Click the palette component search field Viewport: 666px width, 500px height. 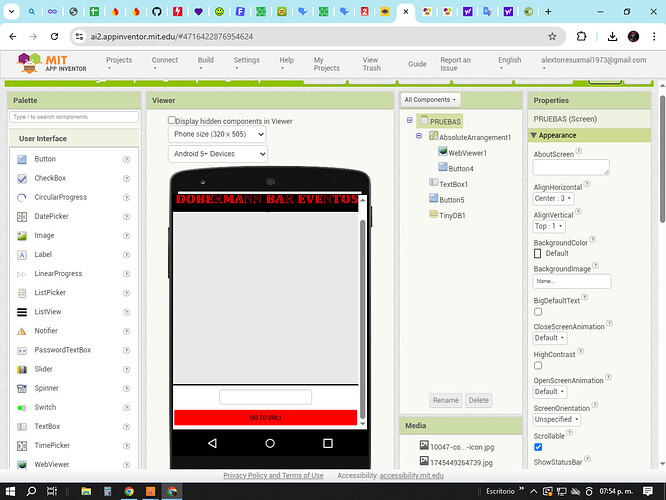[74, 117]
